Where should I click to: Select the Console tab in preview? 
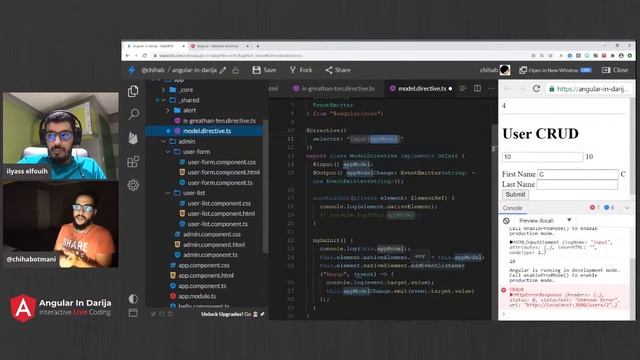click(513, 208)
